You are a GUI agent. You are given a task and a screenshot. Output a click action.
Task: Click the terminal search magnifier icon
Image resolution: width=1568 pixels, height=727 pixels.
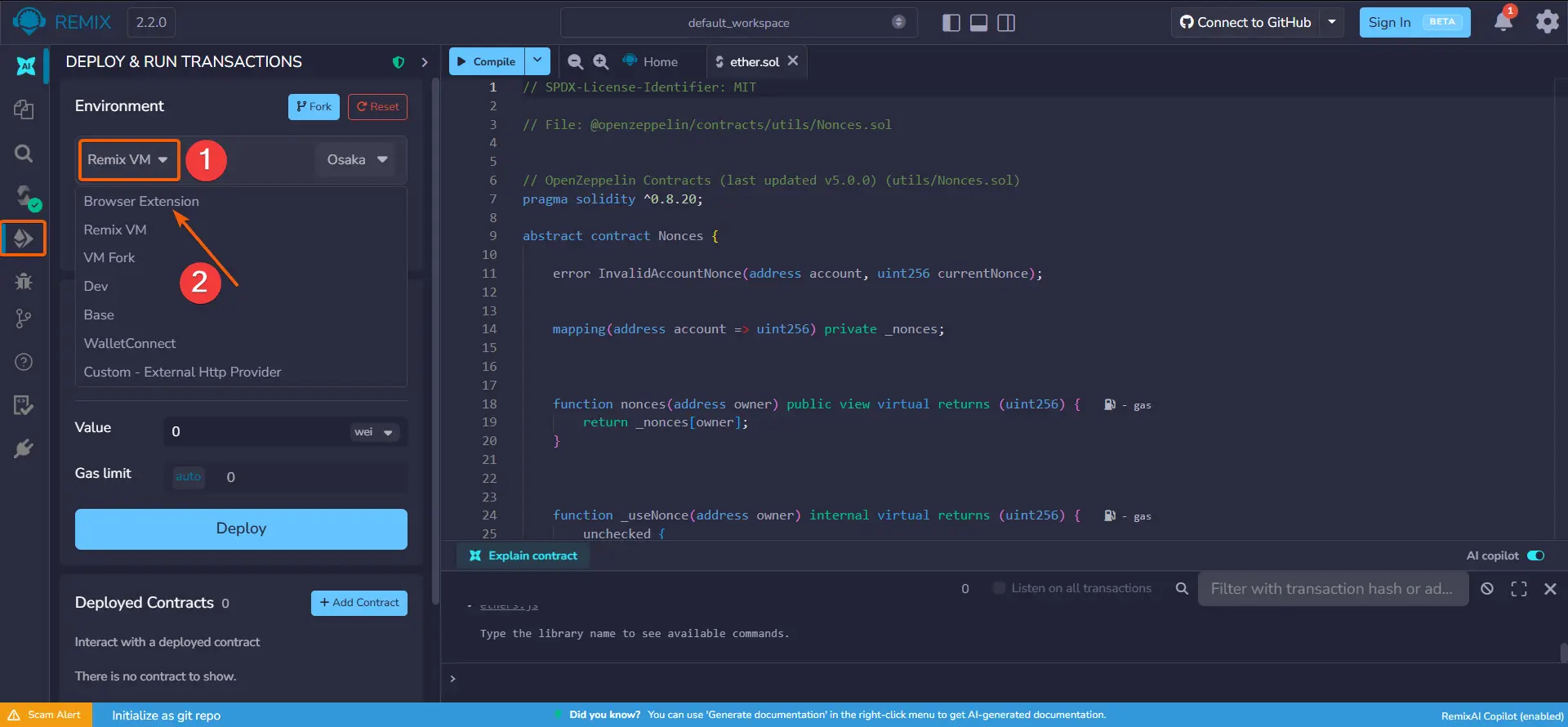click(x=1182, y=588)
